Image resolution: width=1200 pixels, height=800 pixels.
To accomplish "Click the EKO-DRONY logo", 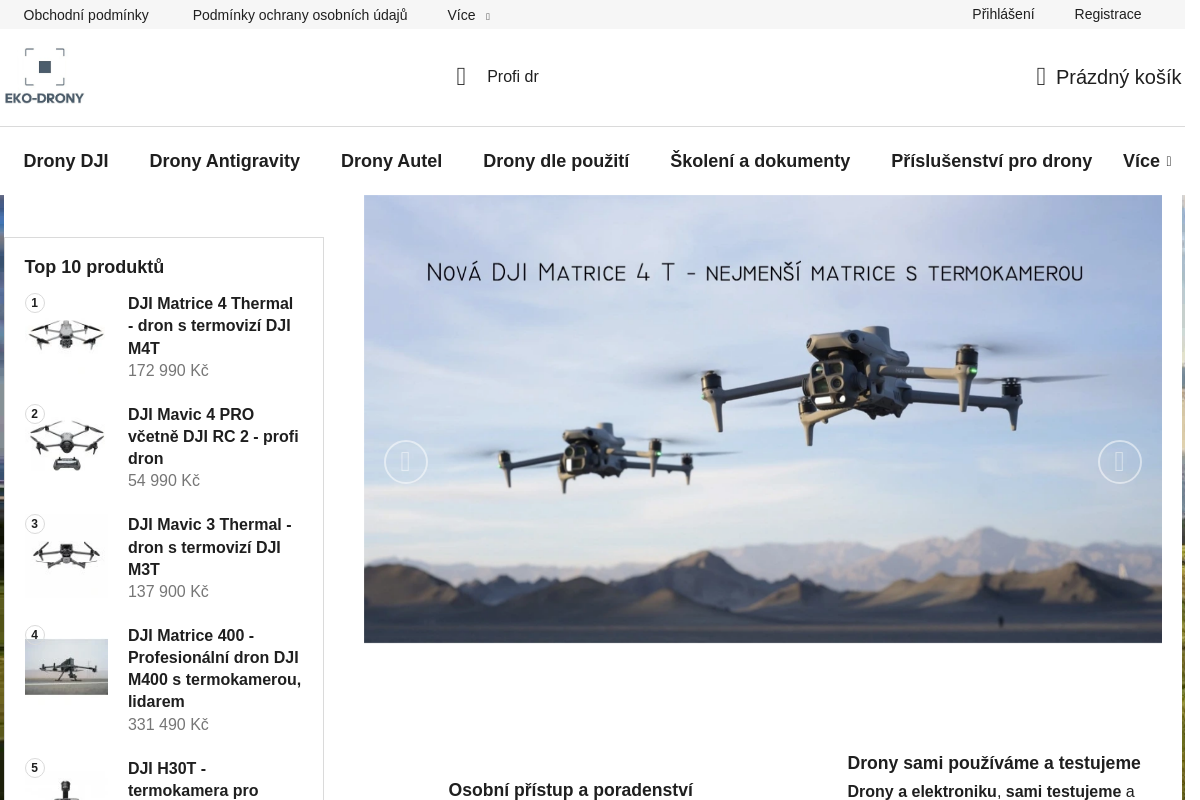I will click(x=45, y=76).
